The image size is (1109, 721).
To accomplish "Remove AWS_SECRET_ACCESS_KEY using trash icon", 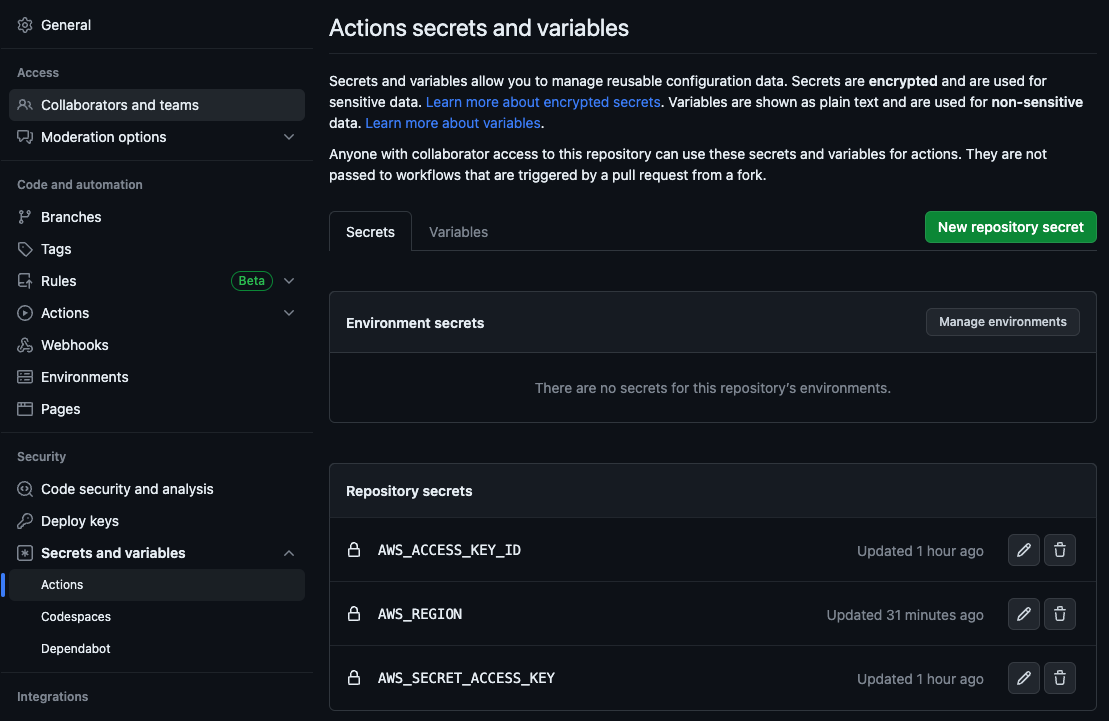I will point(1060,678).
